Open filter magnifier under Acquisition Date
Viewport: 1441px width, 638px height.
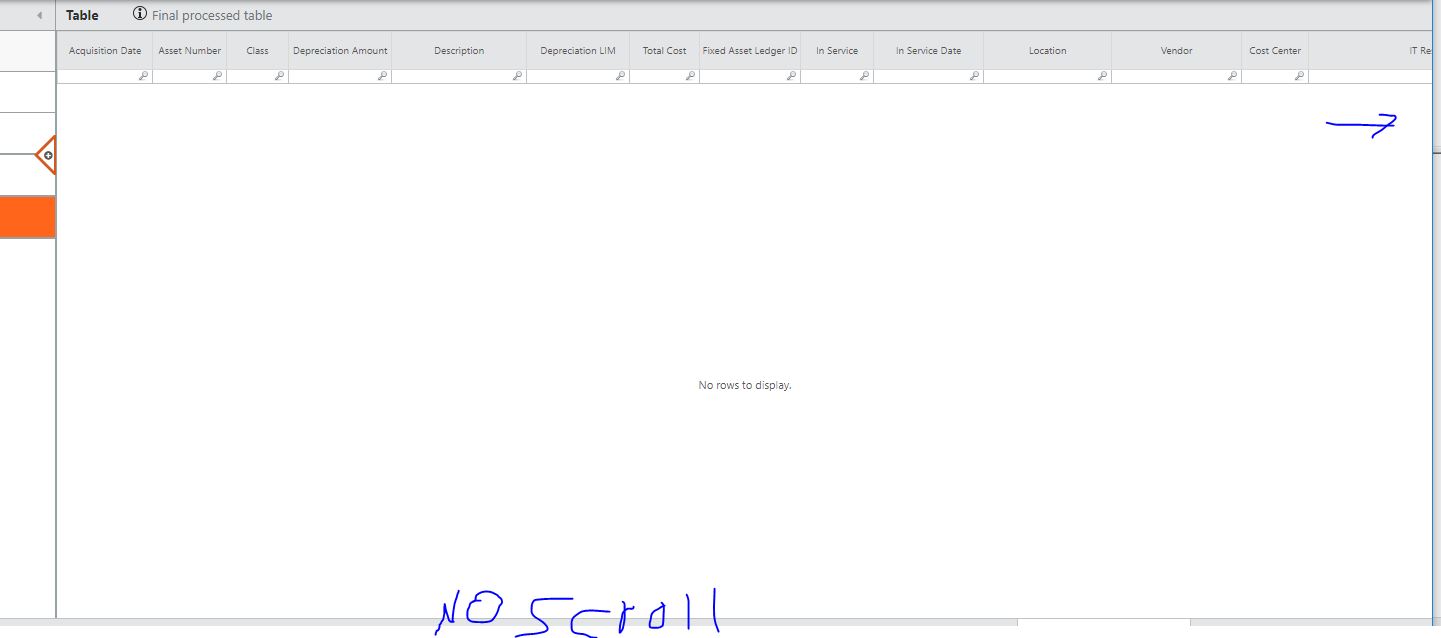click(x=143, y=76)
